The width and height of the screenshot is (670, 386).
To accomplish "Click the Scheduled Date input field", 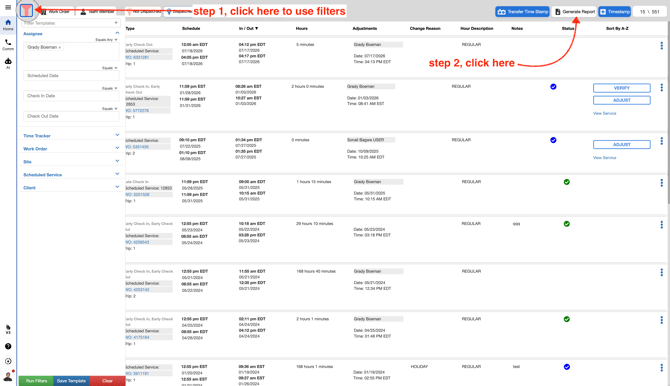I will (x=71, y=76).
